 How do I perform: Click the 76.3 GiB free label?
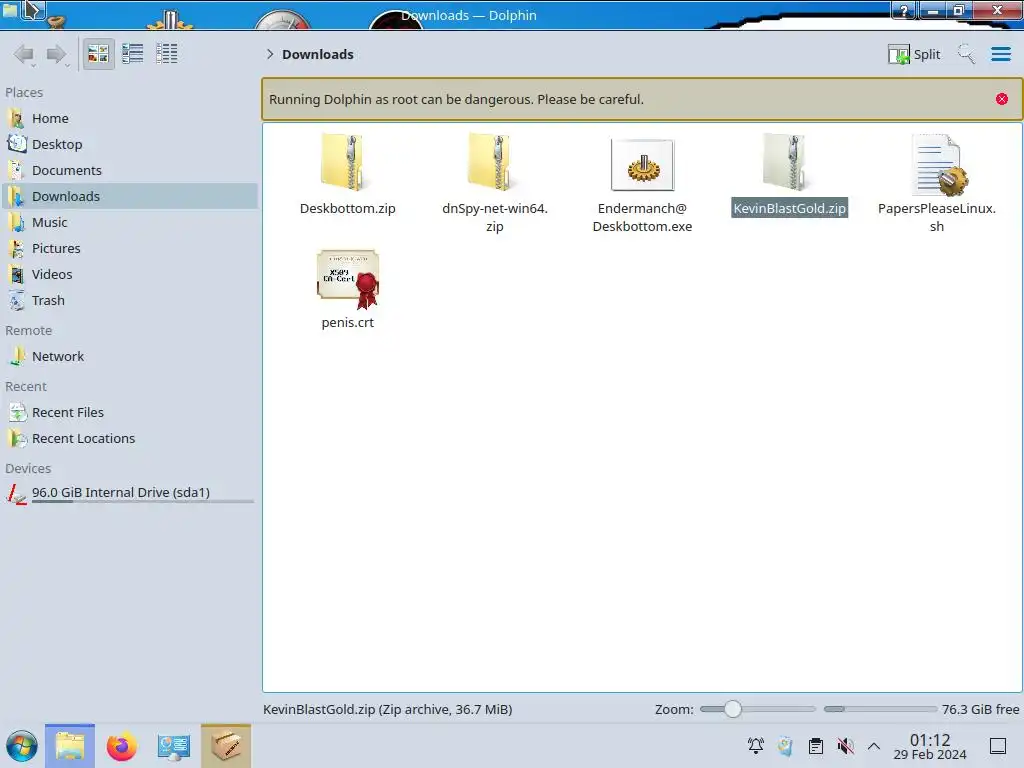[x=980, y=709]
